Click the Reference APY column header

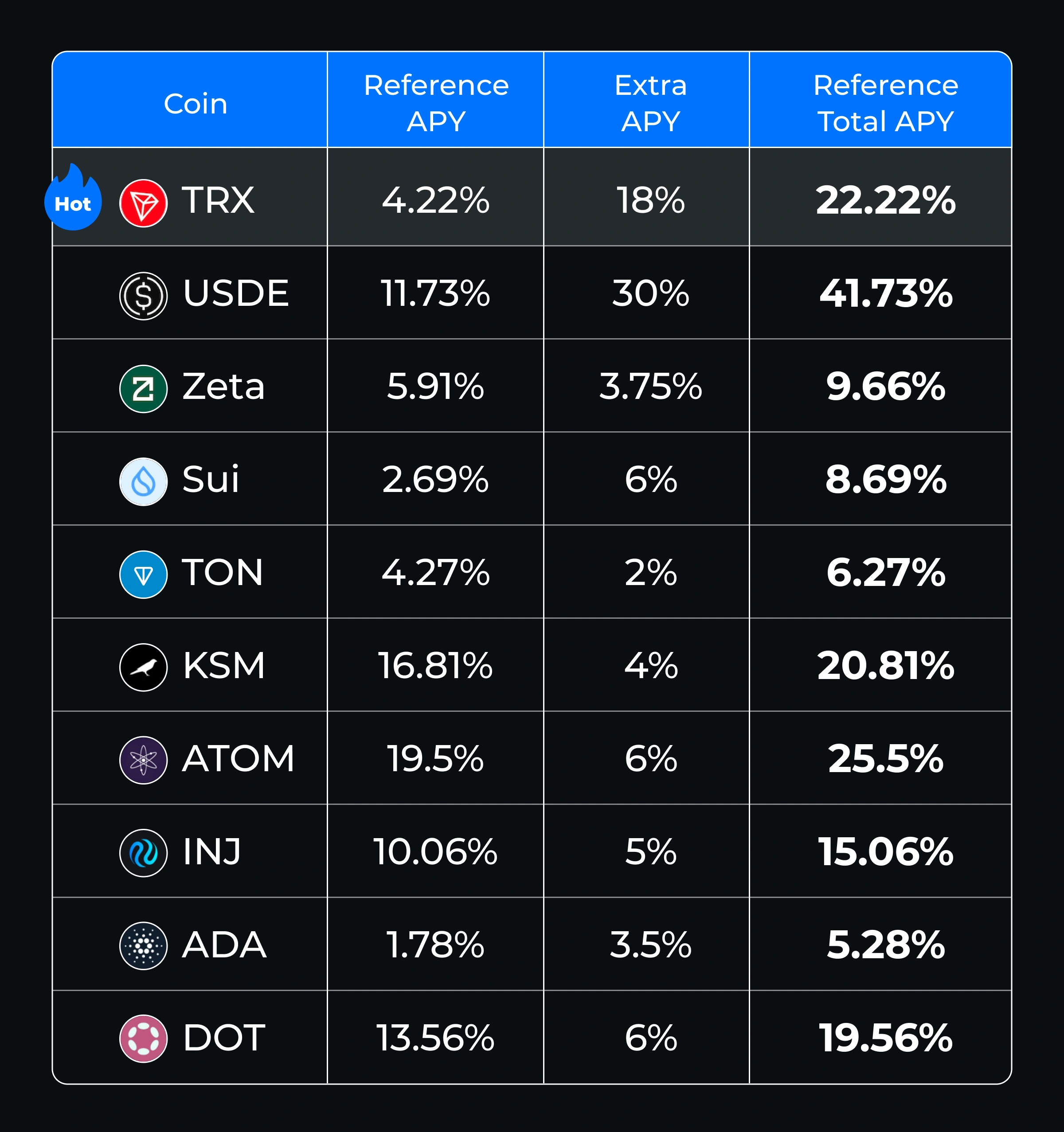point(436,103)
